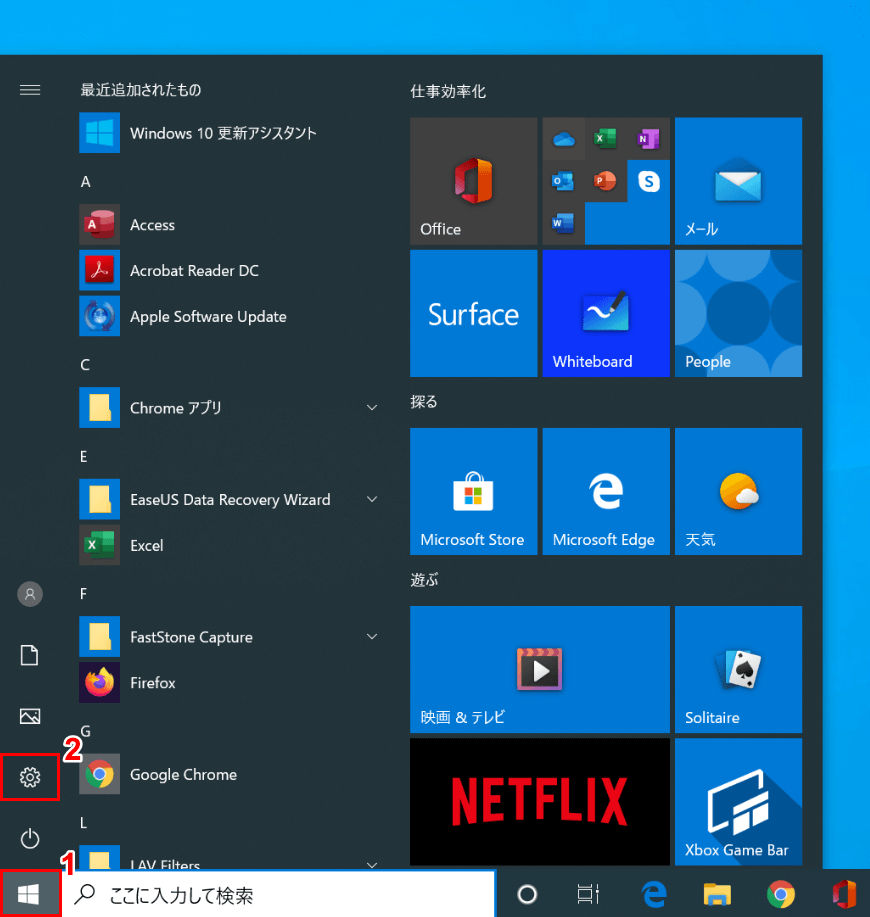Click the 仕事効率化 group title
This screenshot has height=917, width=870.
(448, 91)
